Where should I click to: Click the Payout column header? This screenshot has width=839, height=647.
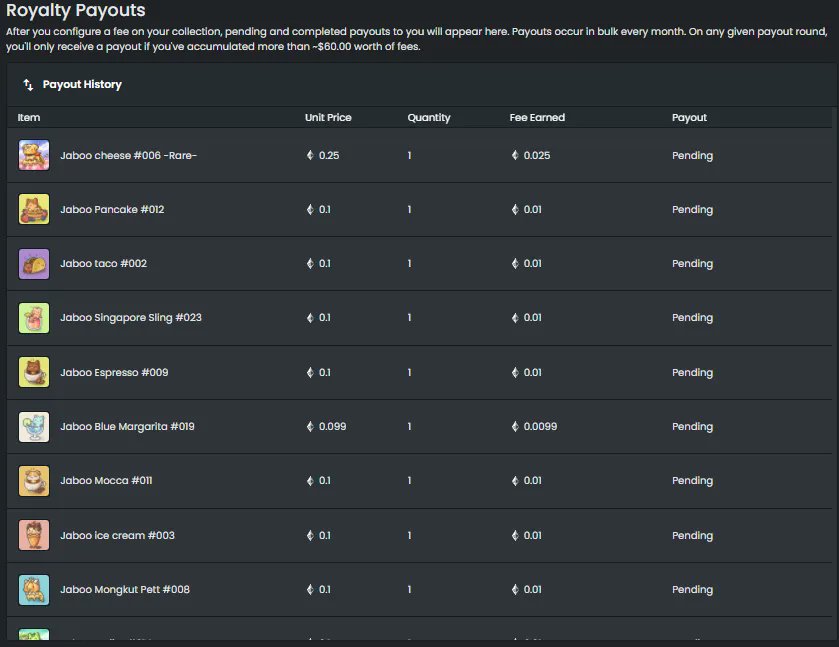tap(689, 118)
